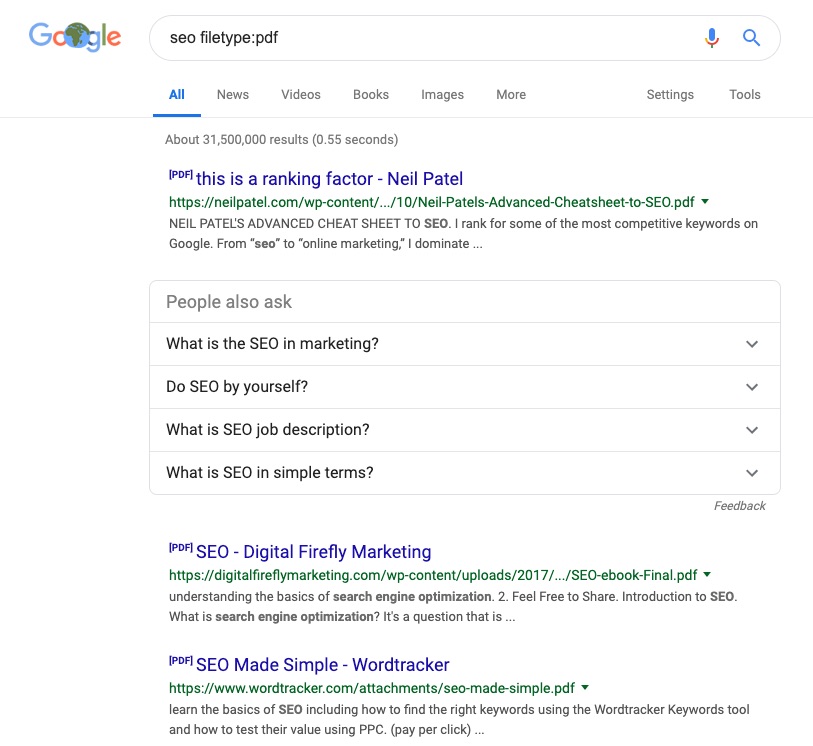Click the Neil Patel cheat sheet snippet text

point(463,234)
